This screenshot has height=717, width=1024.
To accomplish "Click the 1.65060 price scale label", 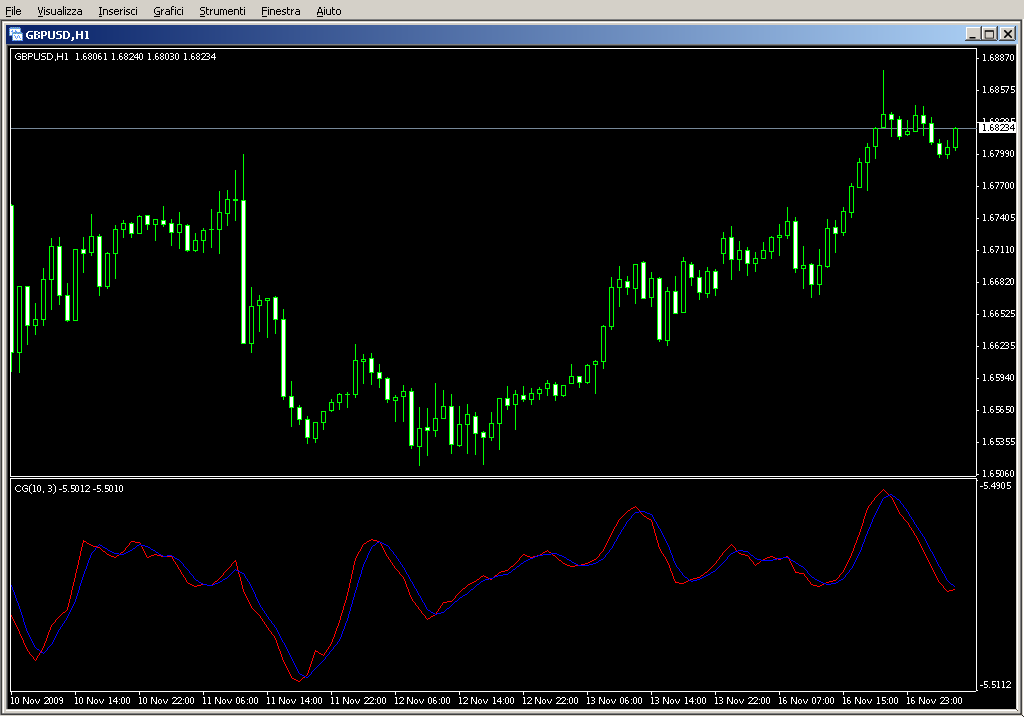I will (x=998, y=473).
